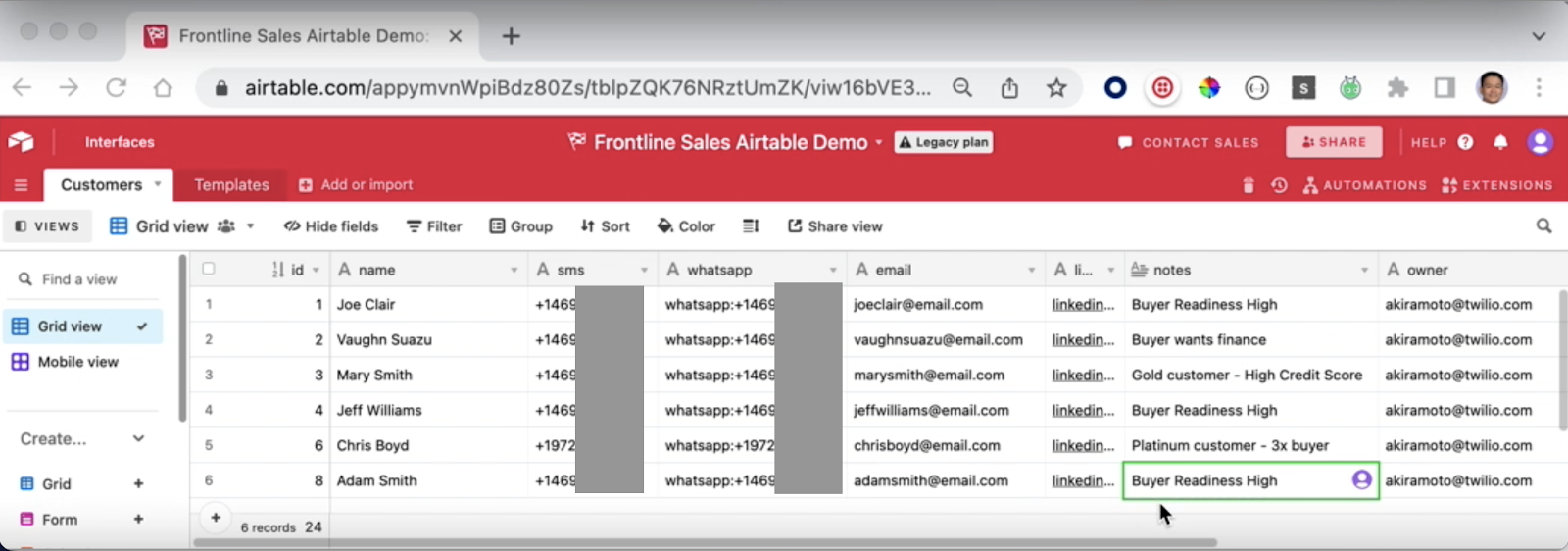Toggle Chrome side panel icon
1568x551 pixels.
coord(1445,88)
